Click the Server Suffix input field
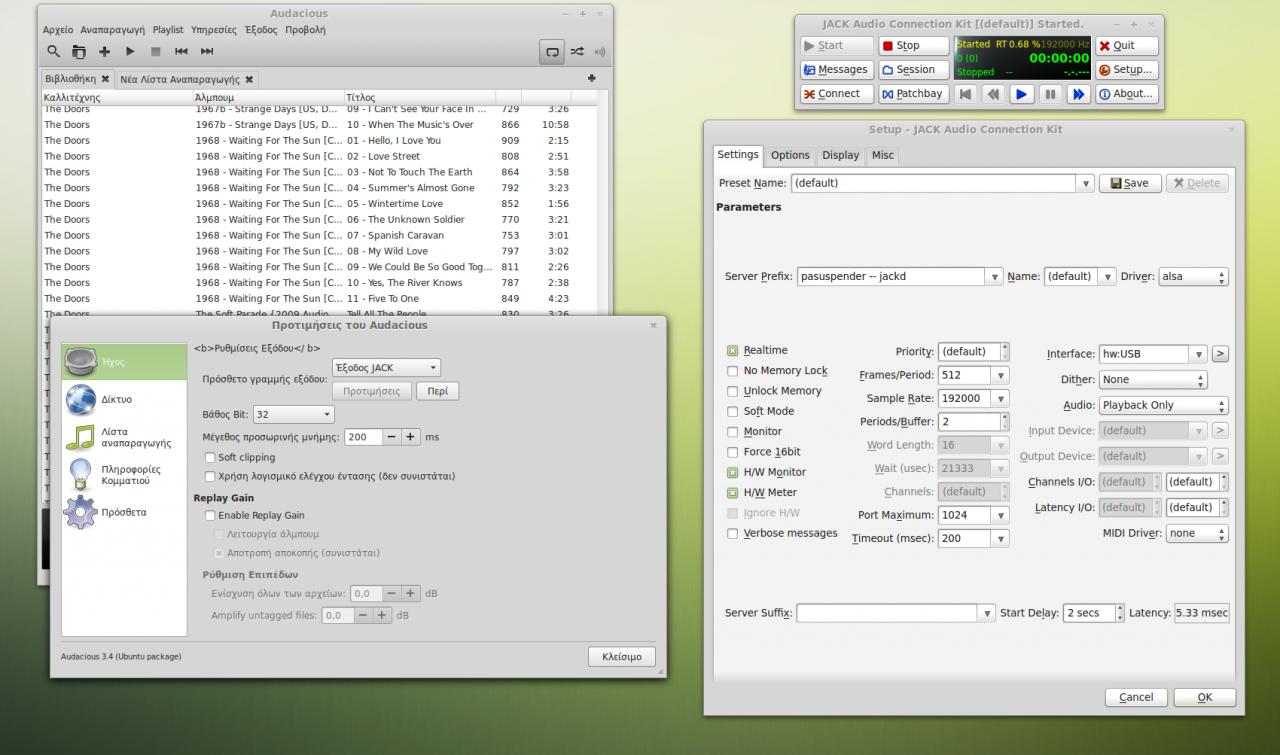 point(888,613)
